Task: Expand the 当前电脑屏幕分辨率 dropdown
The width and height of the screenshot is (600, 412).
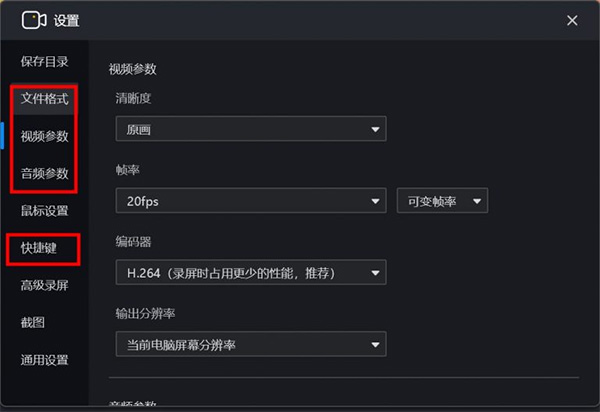Action: [250, 345]
